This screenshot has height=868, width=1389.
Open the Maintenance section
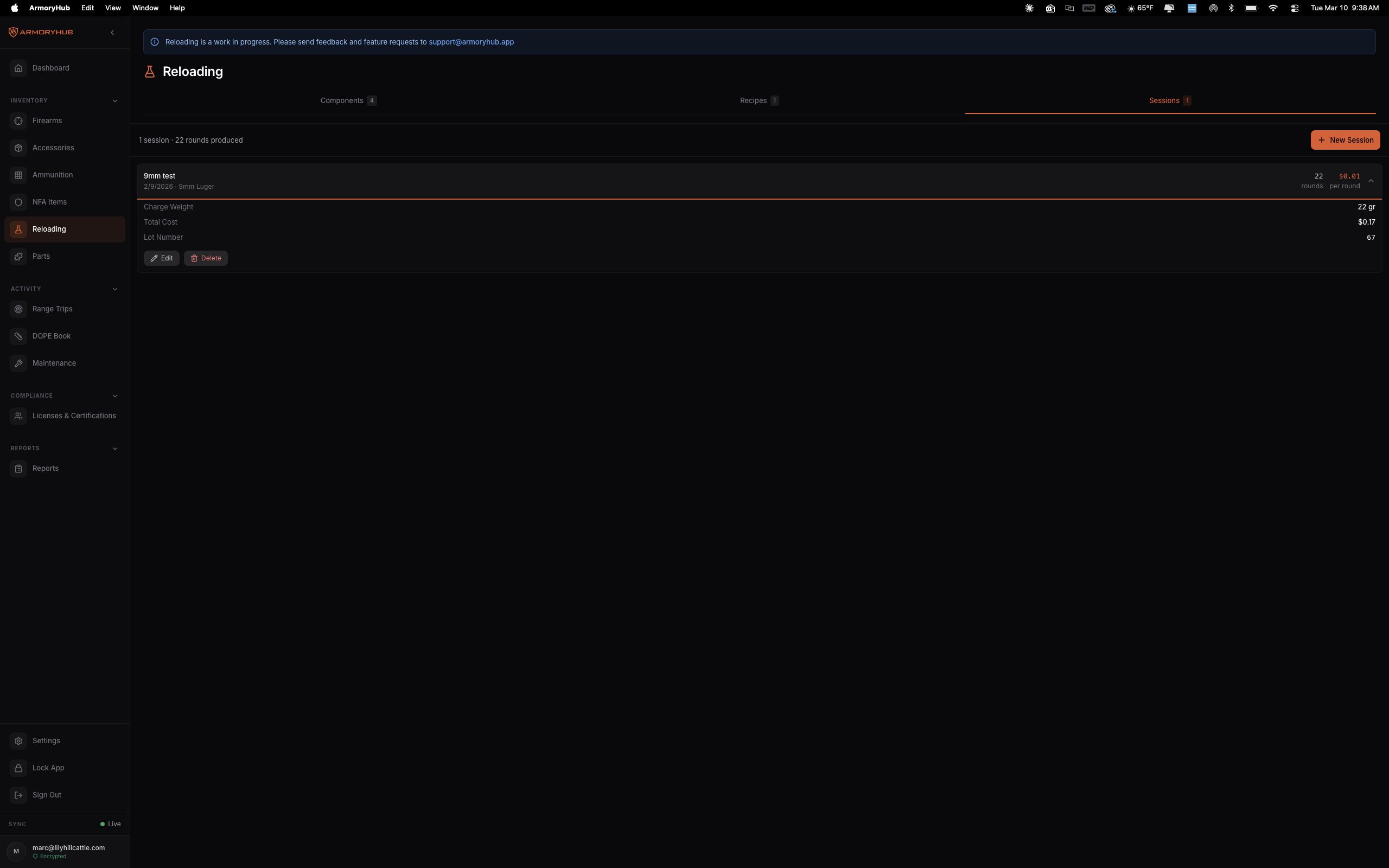[x=54, y=363]
